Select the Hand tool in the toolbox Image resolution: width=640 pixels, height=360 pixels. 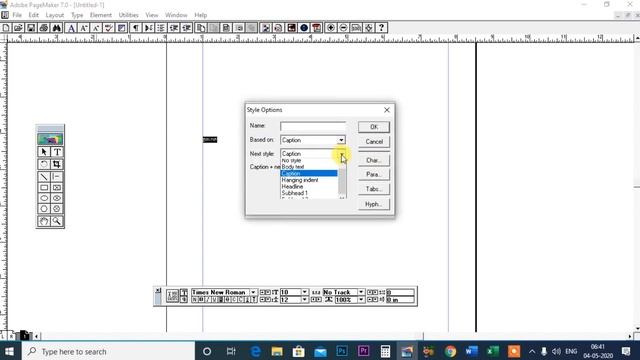[x=44, y=221]
